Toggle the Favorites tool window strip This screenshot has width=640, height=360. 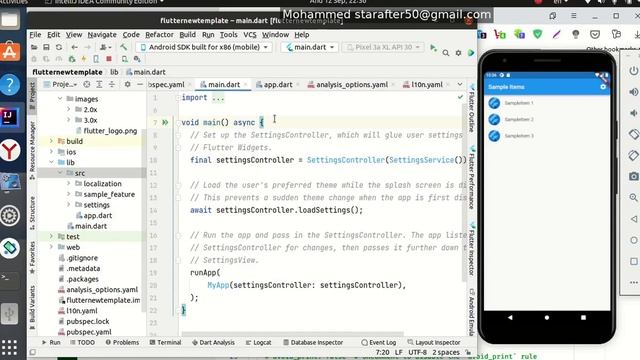pos(32,257)
